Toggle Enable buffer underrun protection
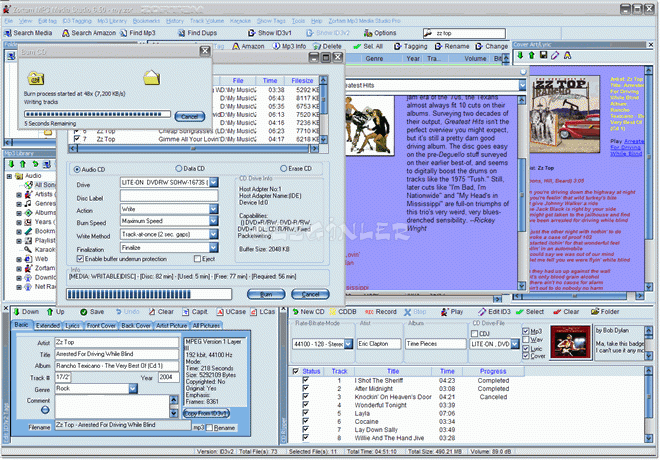The width and height of the screenshot is (660, 460). (80, 259)
